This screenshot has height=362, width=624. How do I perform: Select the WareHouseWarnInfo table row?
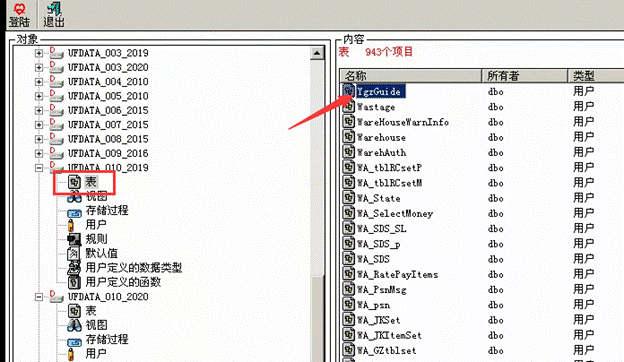pyautogui.click(x=403, y=122)
